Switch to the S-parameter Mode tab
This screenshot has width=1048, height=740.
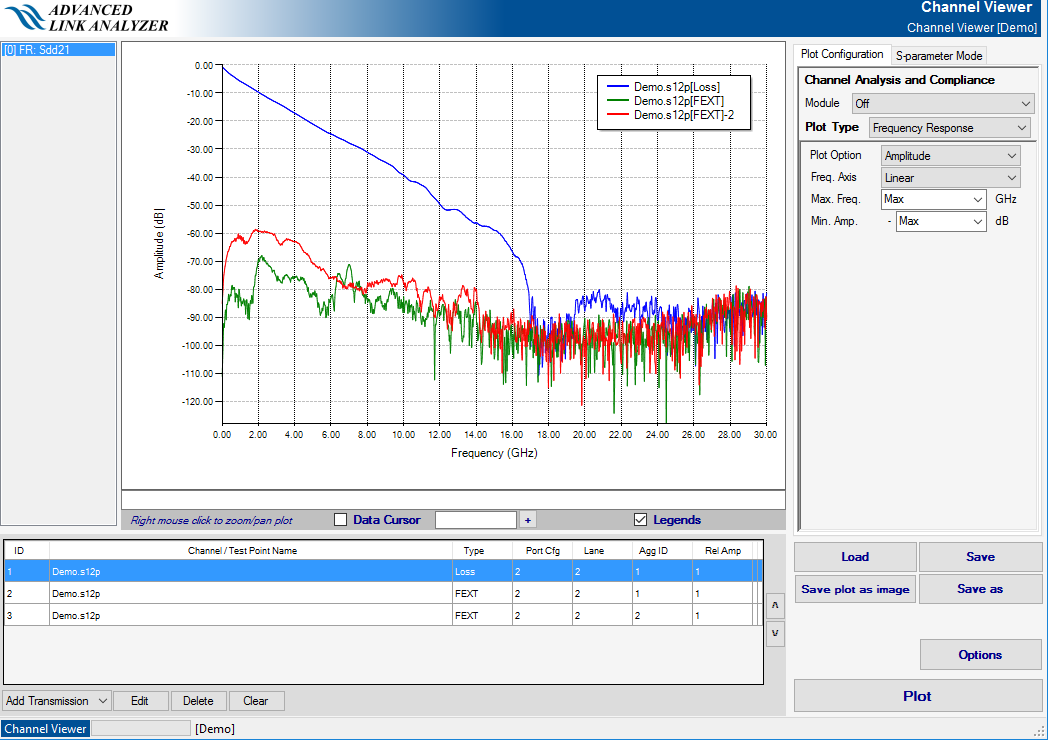click(x=939, y=56)
